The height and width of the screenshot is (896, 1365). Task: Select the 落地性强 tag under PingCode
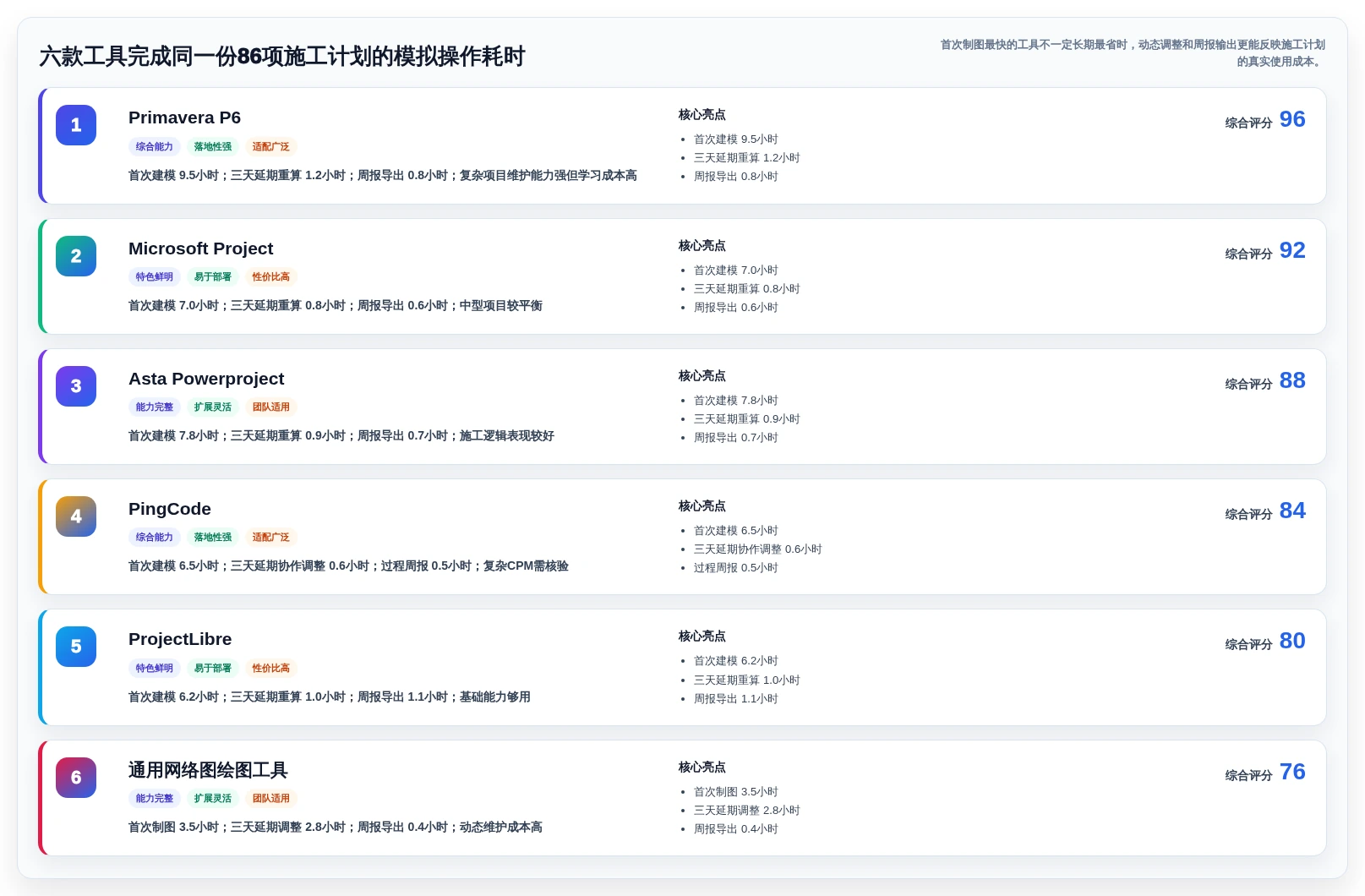[213, 537]
